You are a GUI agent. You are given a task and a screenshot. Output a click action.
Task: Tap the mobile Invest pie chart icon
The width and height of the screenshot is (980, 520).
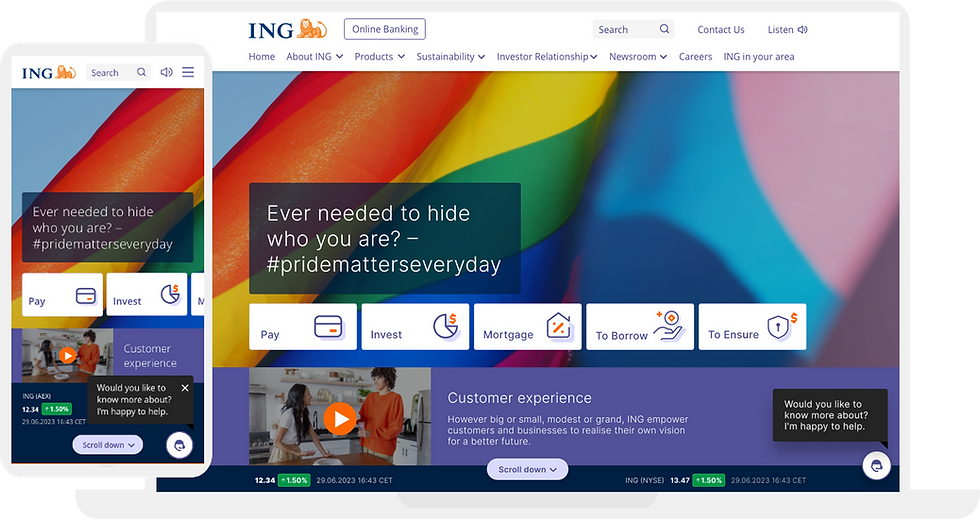click(171, 294)
